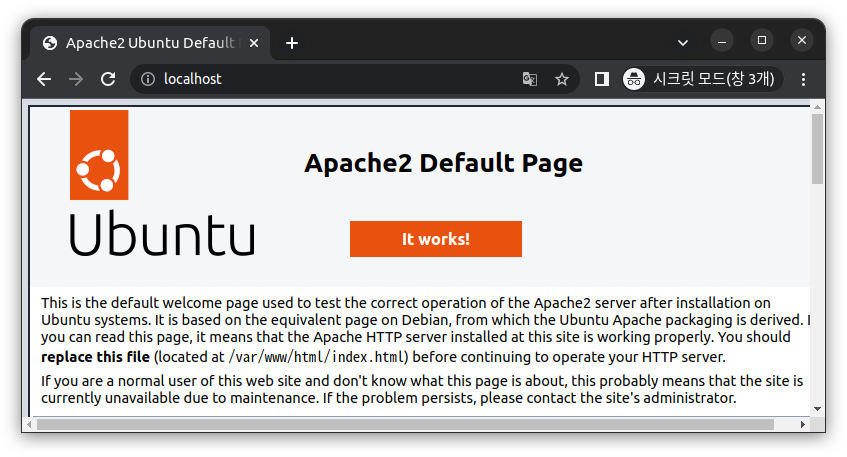The height and width of the screenshot is (457, 847).
Task: Expand the tab search dropdown chevron
Action: pos(683,43)
